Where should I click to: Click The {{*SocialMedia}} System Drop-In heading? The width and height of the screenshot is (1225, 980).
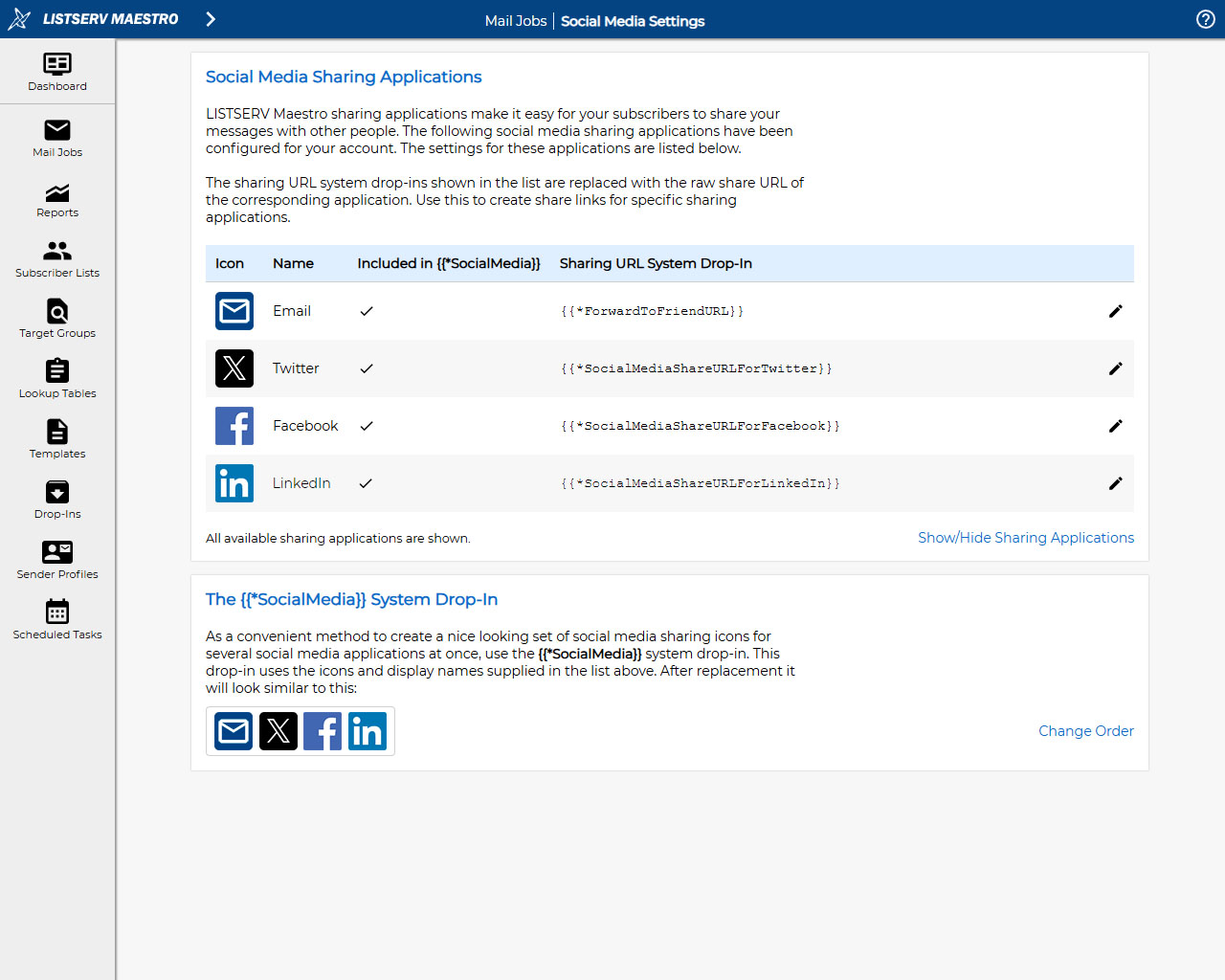351,599
